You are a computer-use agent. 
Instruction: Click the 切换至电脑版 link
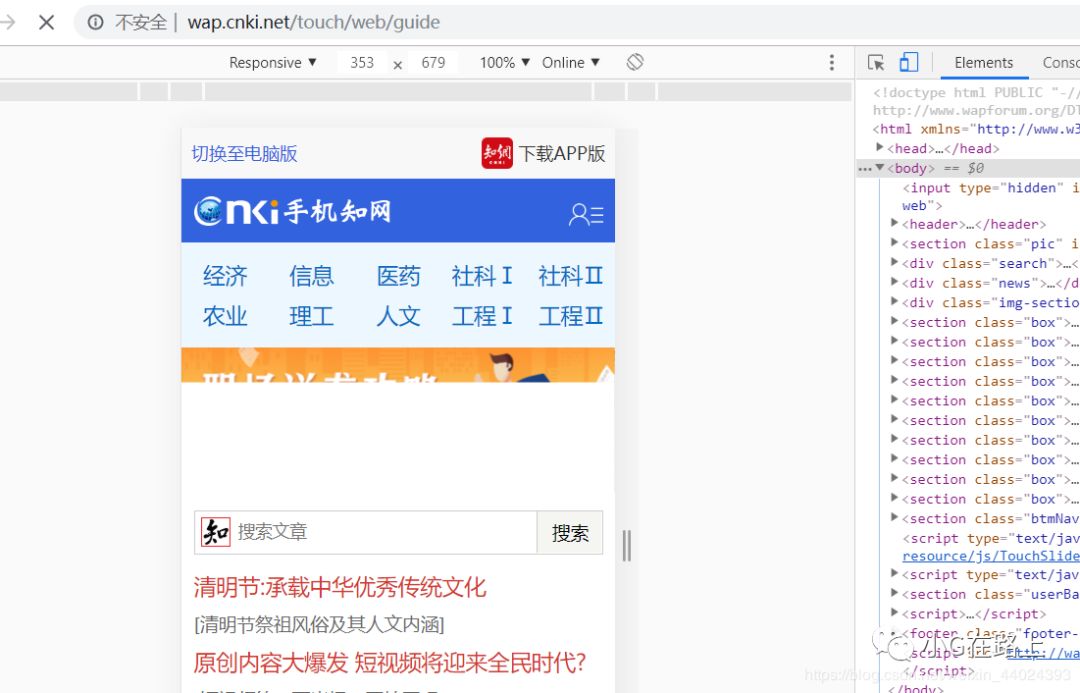coord(245,154)
